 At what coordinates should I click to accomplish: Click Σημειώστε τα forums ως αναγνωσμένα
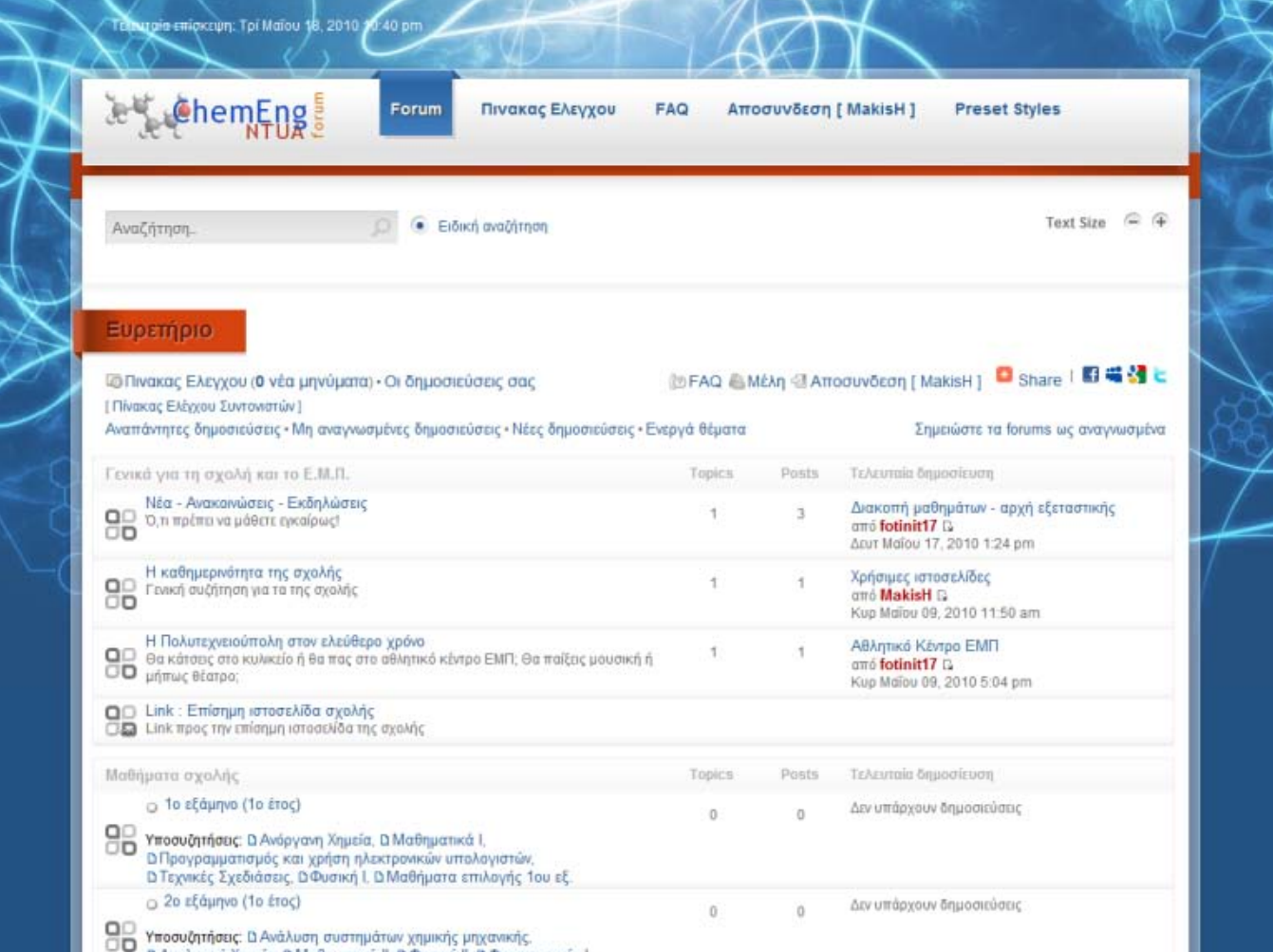(x=1039, y=429)
